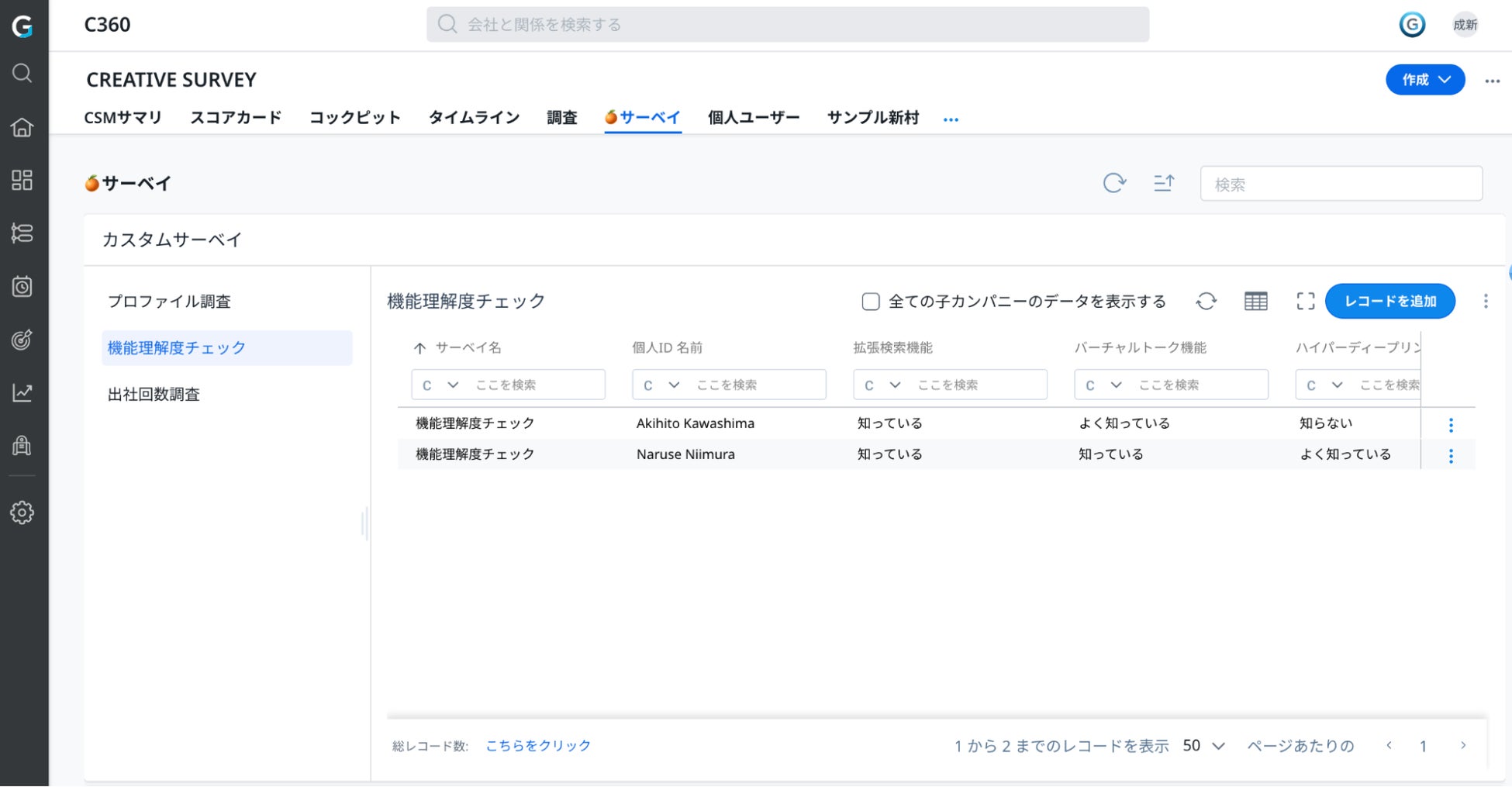1512x787 pixels.
Task: Click the 会社と関係を検索する search field
Action: [x=787, y=25]
